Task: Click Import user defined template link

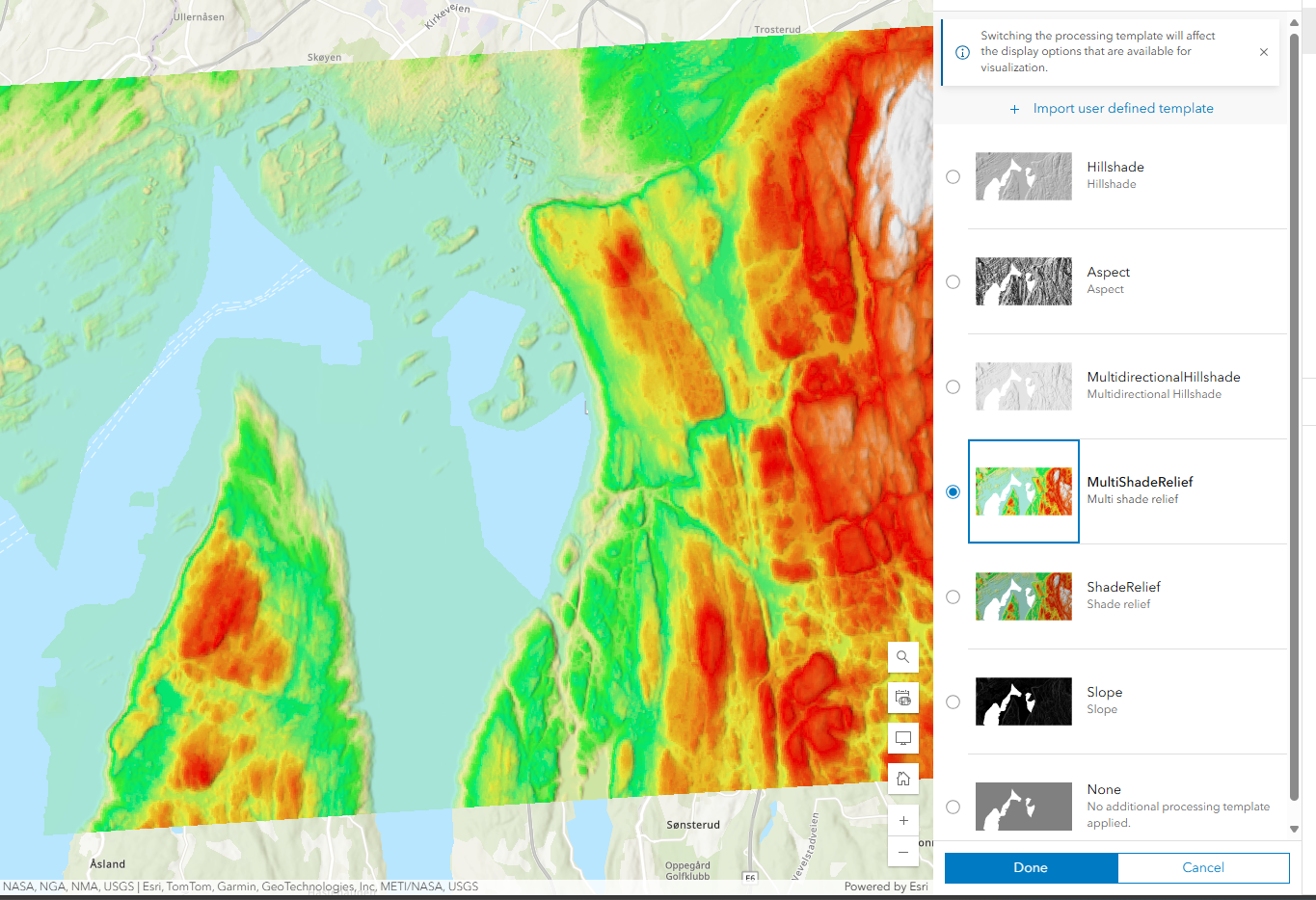Action: pos(1122,109)
